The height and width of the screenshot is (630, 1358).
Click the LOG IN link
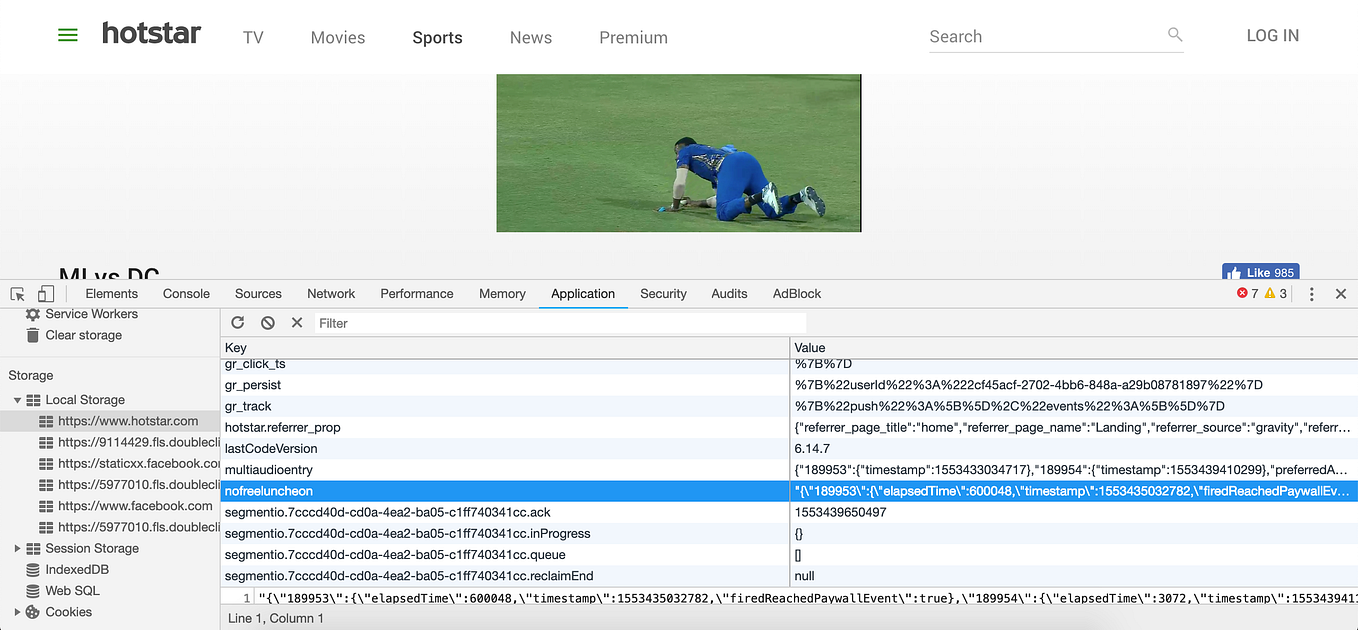(1273, 36)
